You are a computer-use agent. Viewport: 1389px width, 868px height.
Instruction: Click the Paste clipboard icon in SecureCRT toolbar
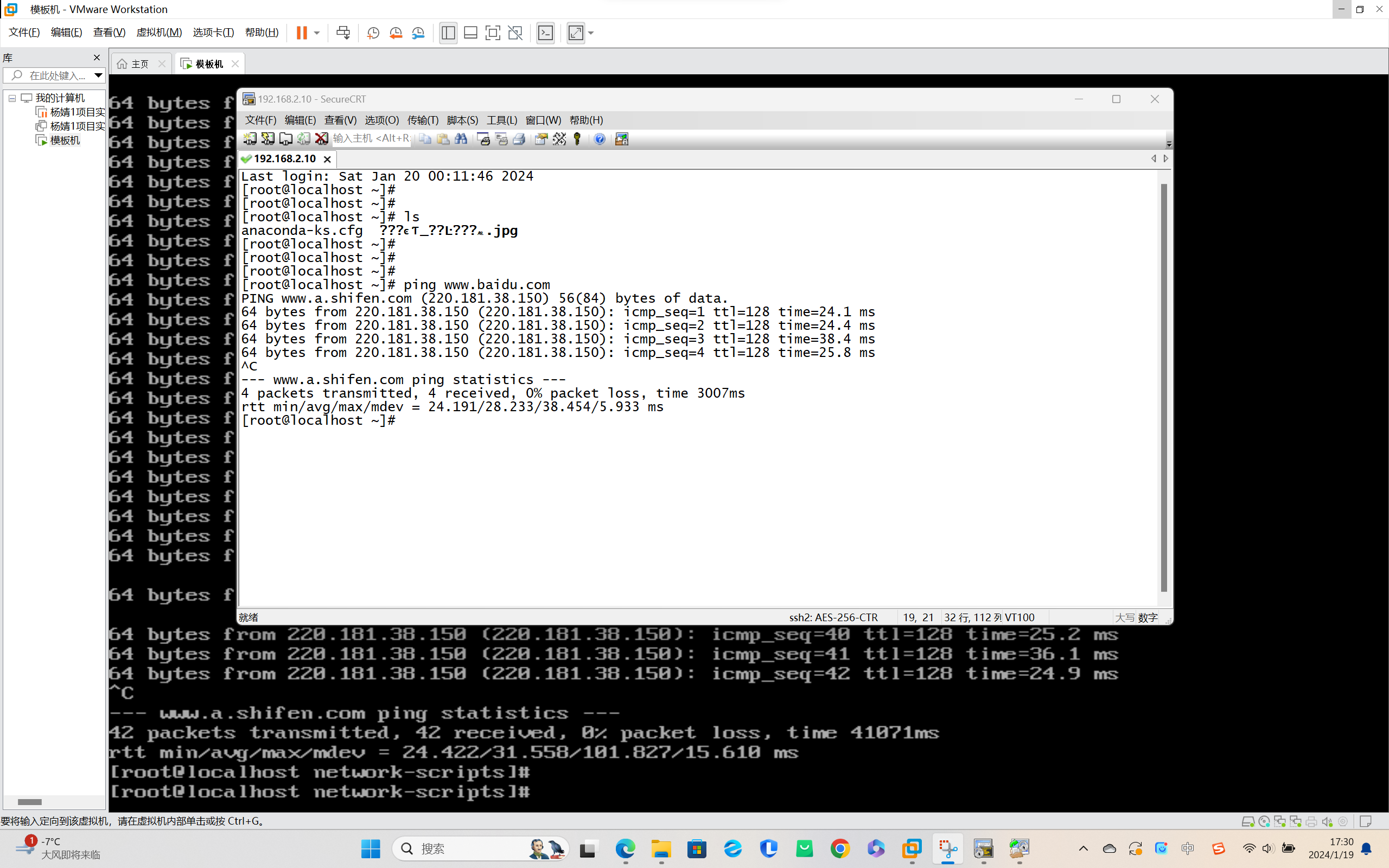(x=443, y=139)
